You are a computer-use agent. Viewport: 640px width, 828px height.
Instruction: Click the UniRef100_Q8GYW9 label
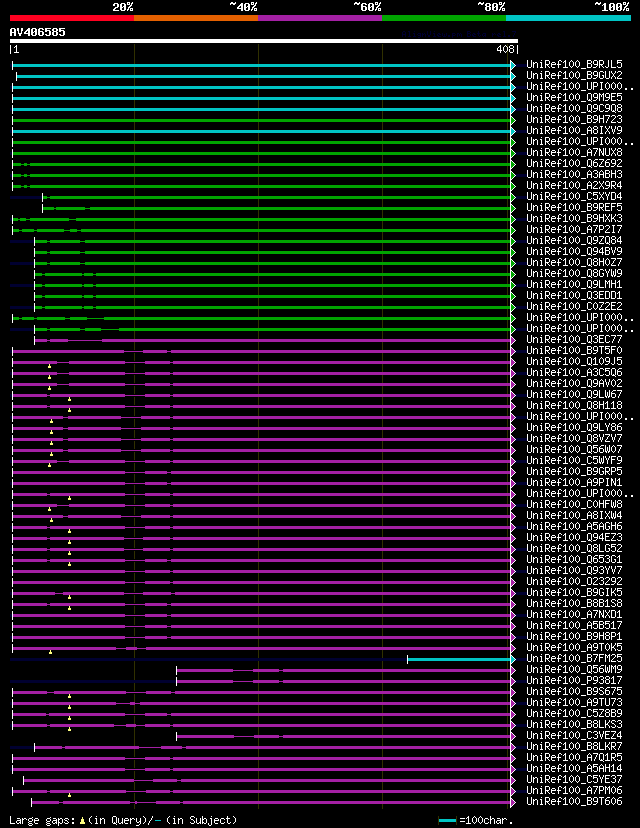[574, 274]
